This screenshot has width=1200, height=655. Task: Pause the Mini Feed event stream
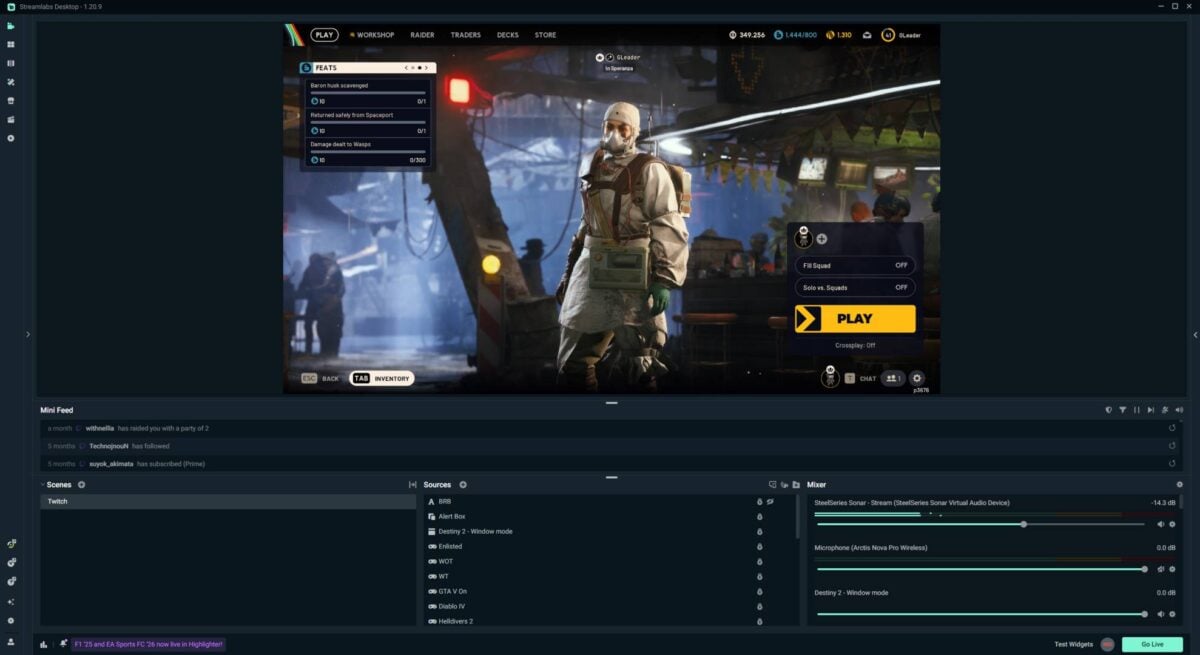pos(1137,410)
